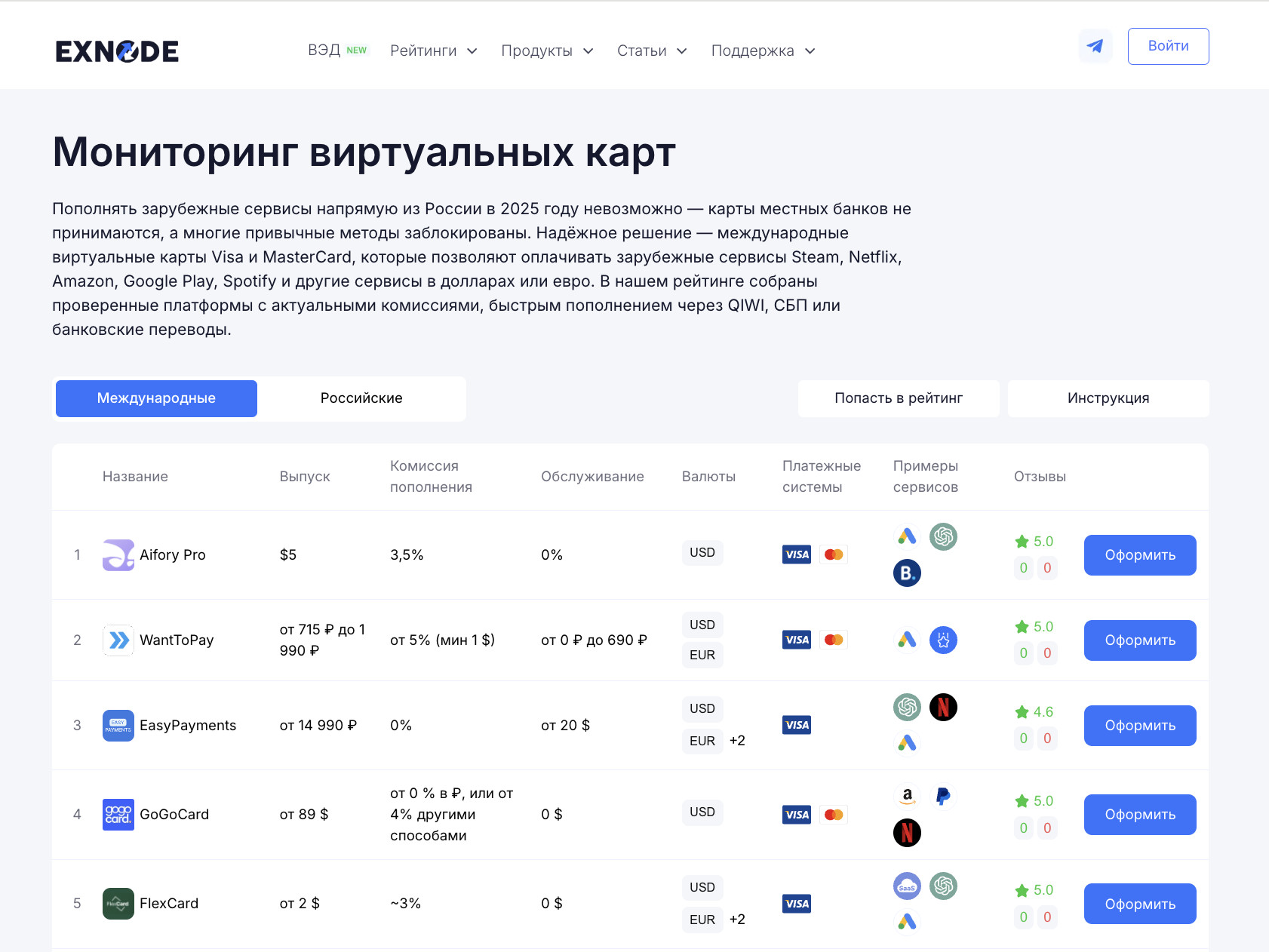Viewport: 1269px width, 952px height.
Task: Click the ChatGPT icon in Aifory Pro row
Action: [x=943, y=536]
